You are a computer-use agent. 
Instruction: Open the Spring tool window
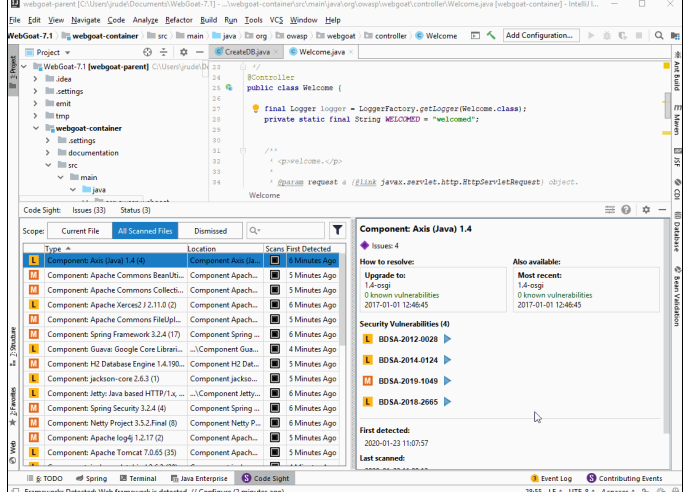pos(91,478)
